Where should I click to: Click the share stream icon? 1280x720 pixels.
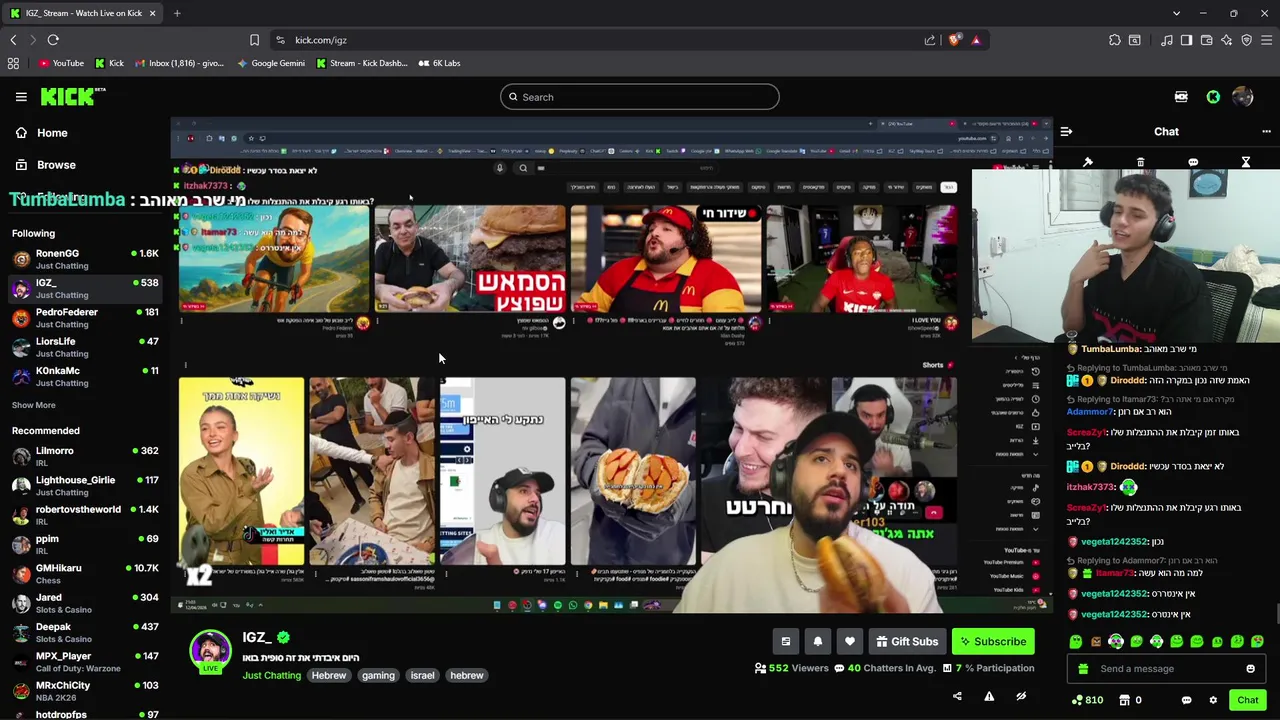(957, 696)
